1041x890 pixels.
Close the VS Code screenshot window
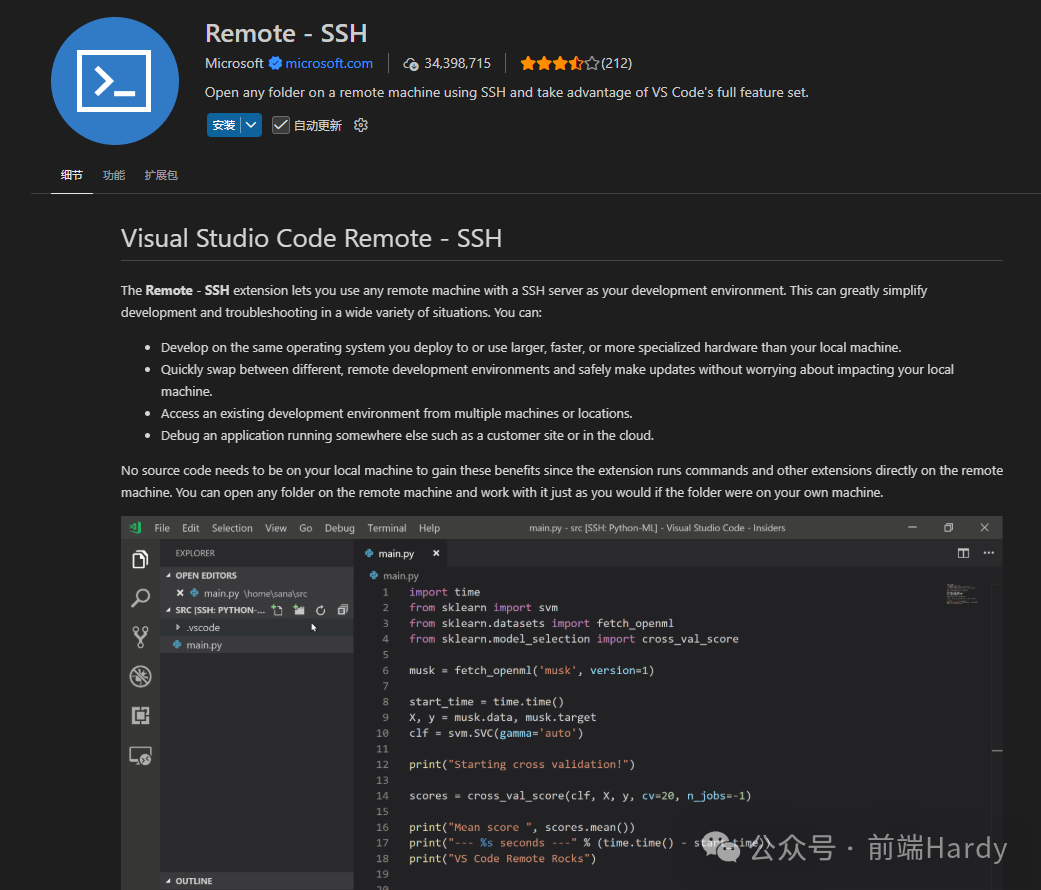tap(985, 528)
